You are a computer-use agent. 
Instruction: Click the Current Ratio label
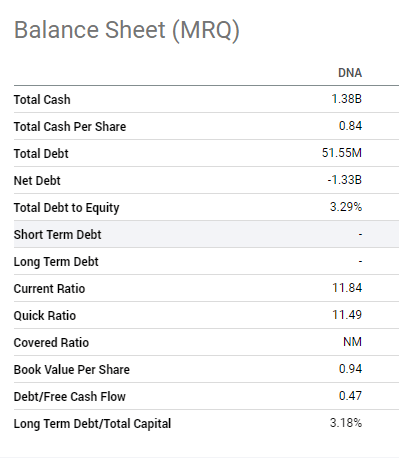point(49,289)
